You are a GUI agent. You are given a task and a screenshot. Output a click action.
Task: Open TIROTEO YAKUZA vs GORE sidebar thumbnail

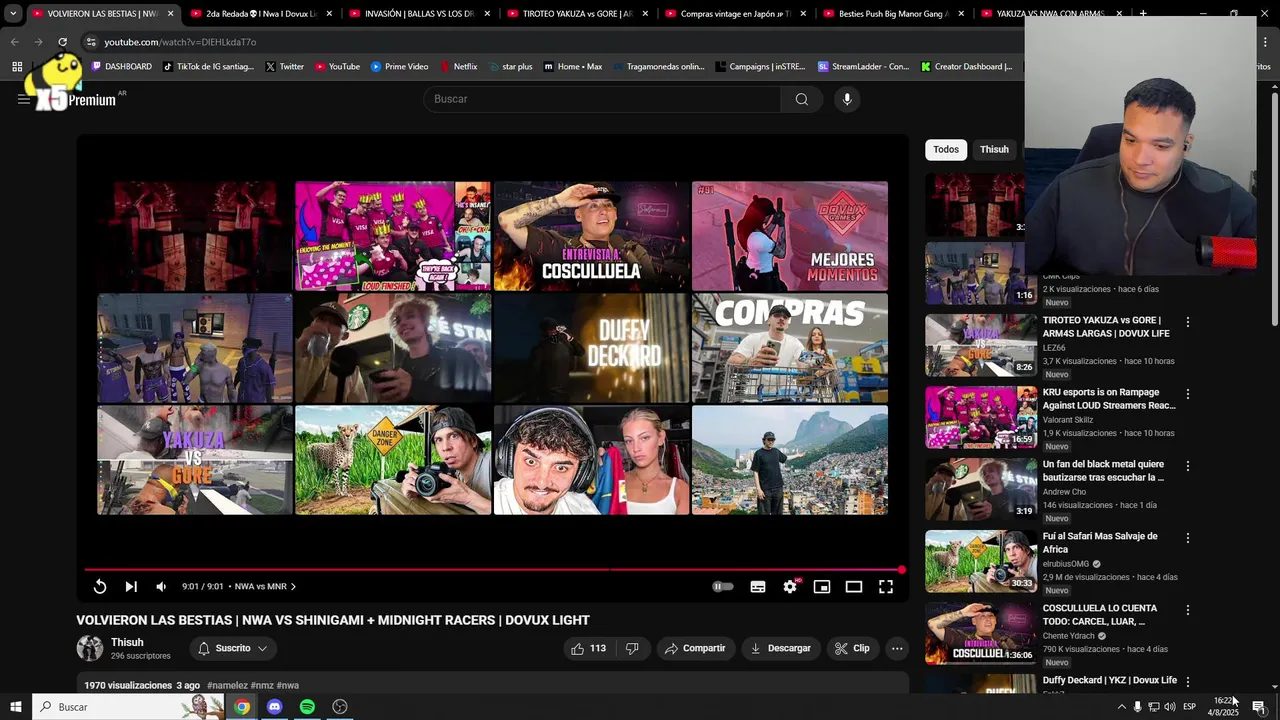coord(981,345)
